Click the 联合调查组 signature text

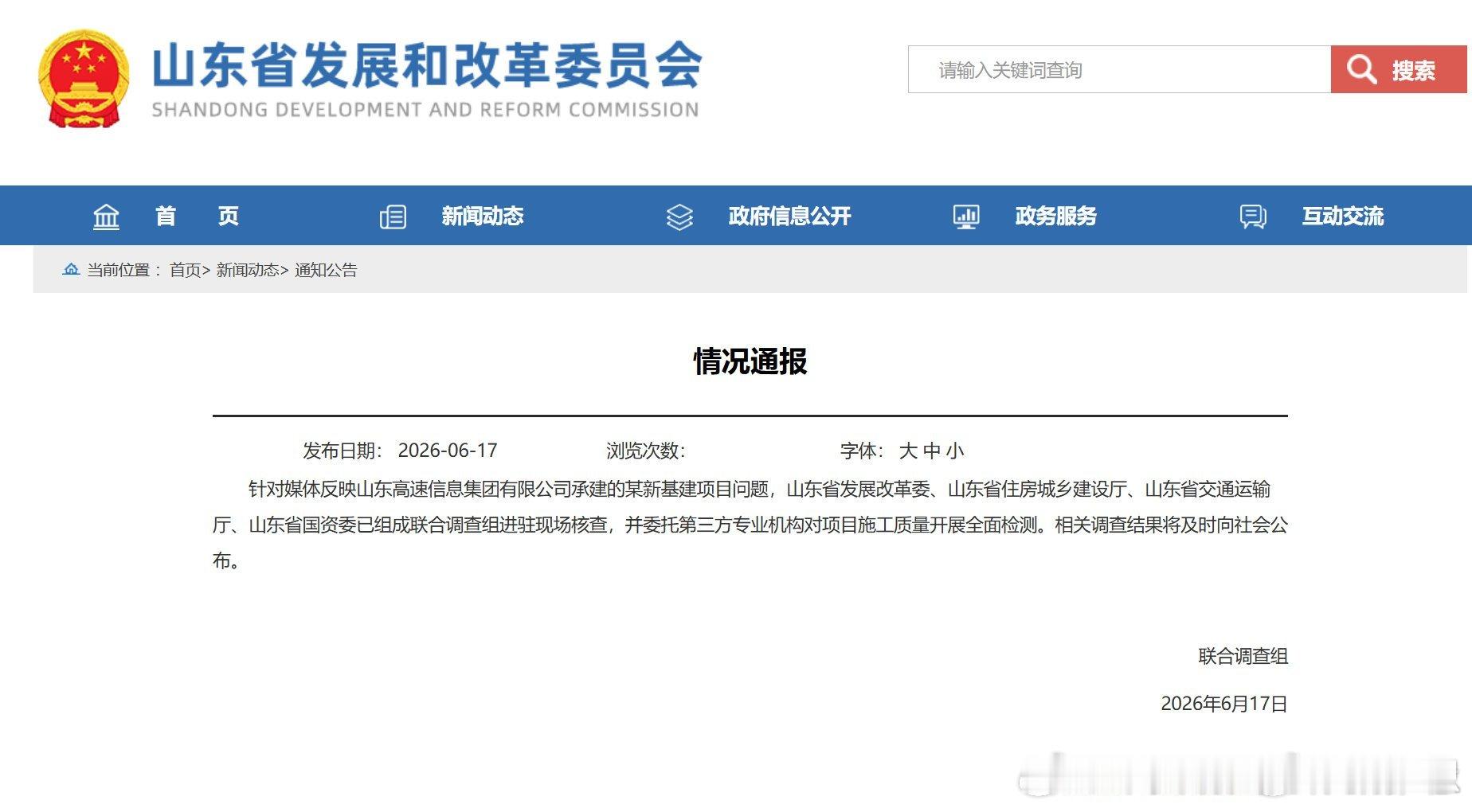coord(1243,656)
